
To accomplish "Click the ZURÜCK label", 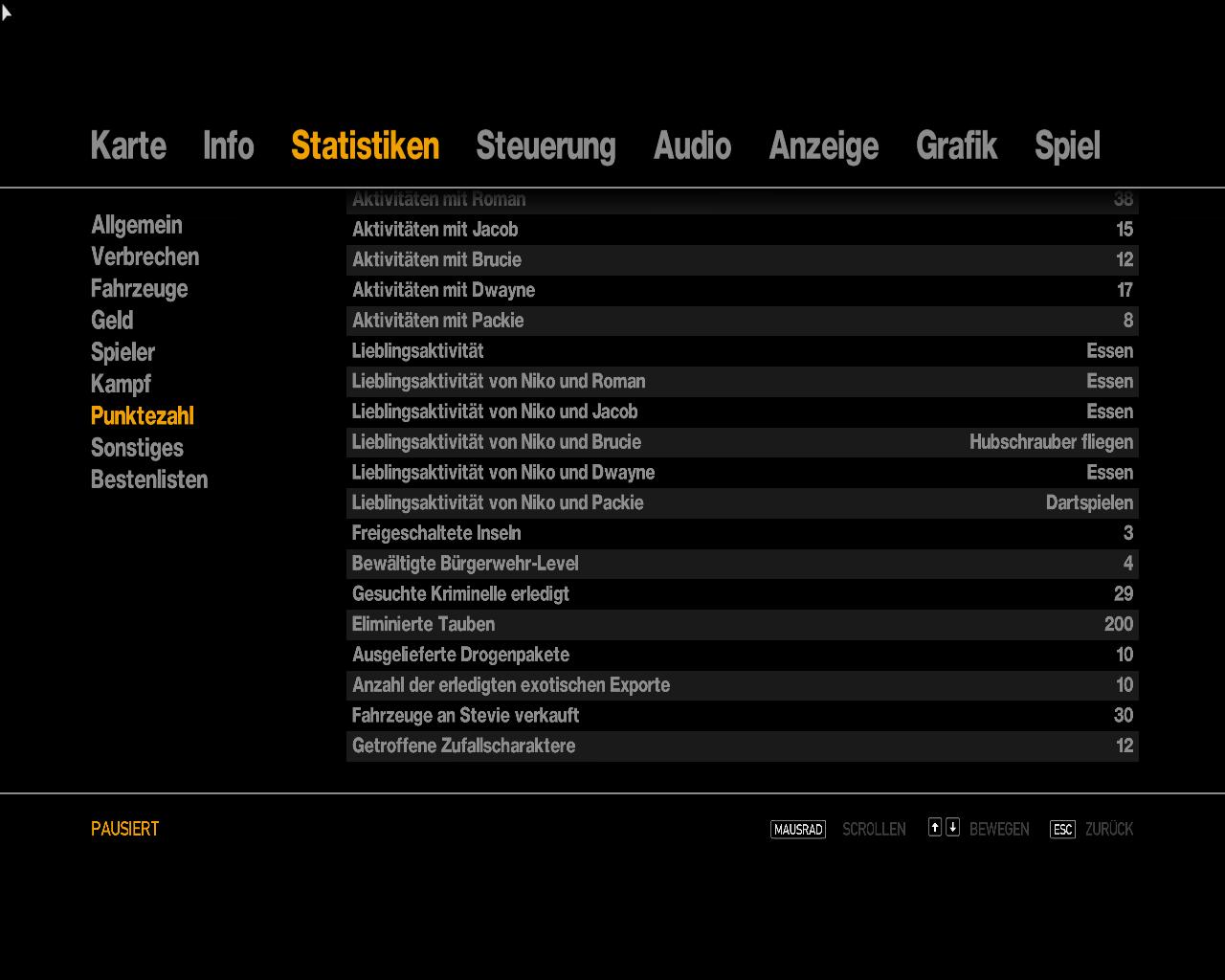I will 1109,830.
